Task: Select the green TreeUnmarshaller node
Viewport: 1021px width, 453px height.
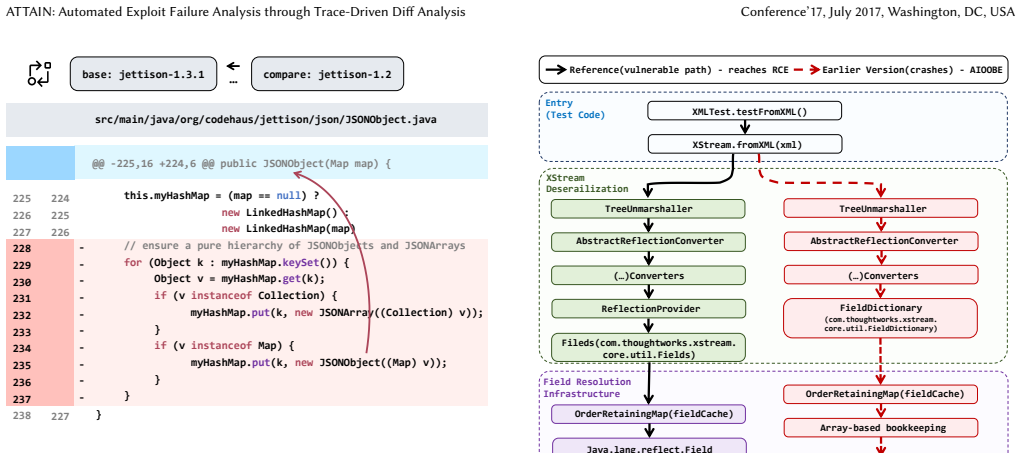Action: 648,209
